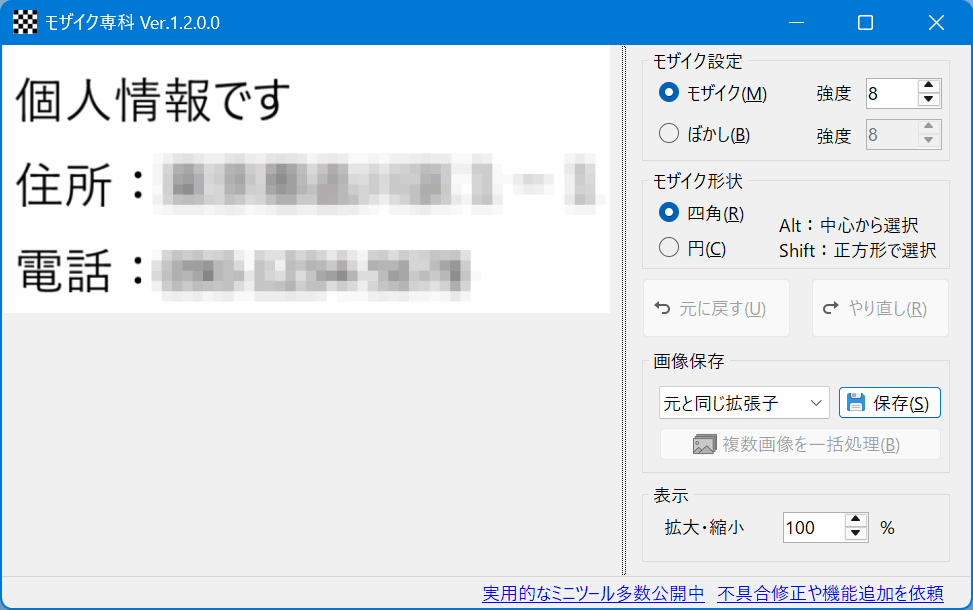973x610 pixels.
Task: Select the ぼかし blur radio button
Action: point(669,133)
